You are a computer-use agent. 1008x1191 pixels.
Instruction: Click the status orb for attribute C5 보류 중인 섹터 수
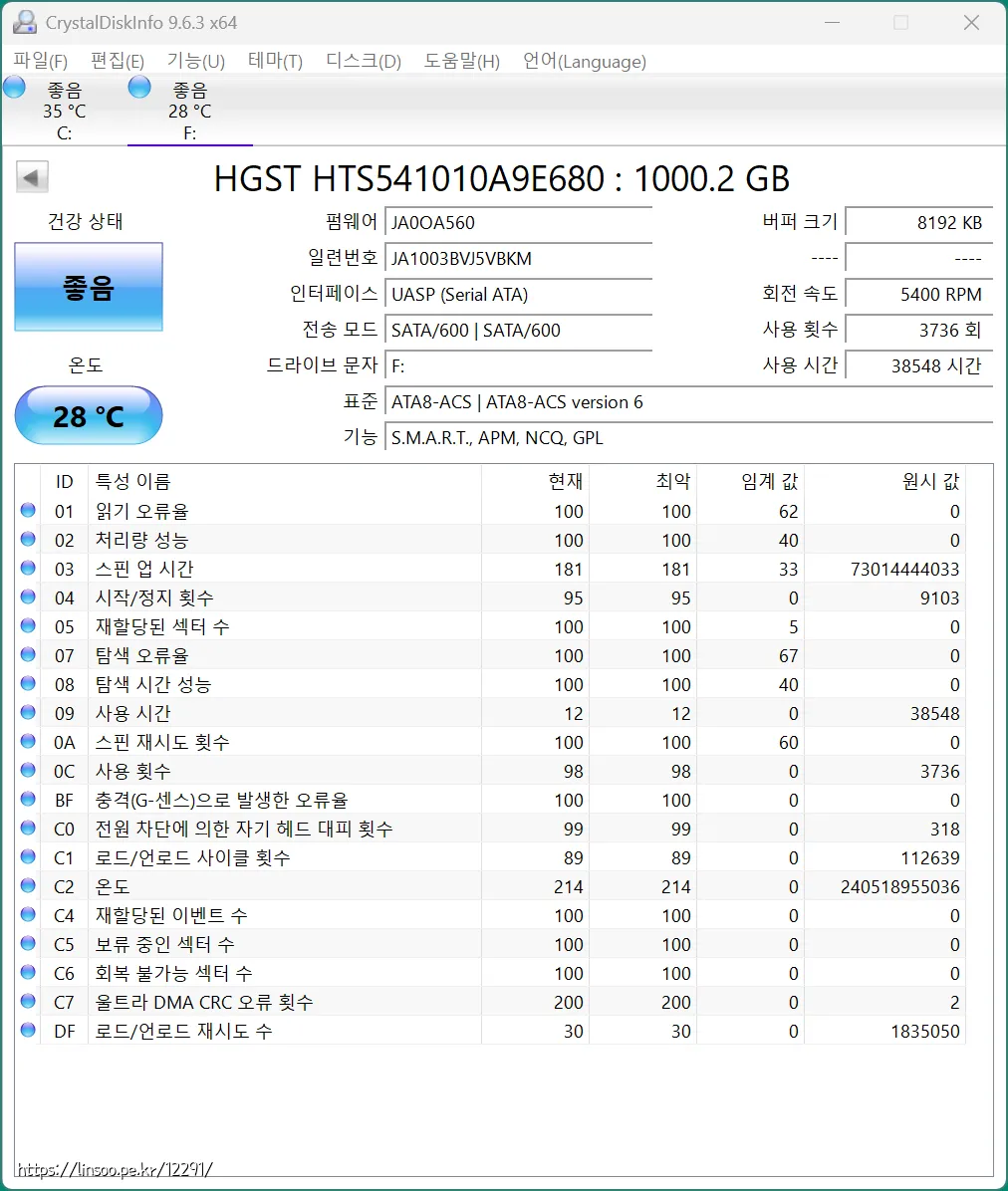[x=28, y=943]
